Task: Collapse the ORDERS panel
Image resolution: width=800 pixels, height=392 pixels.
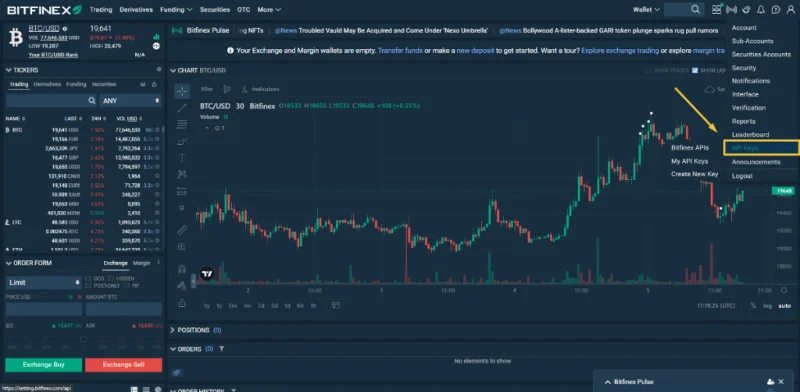Action: coord(172,349)
